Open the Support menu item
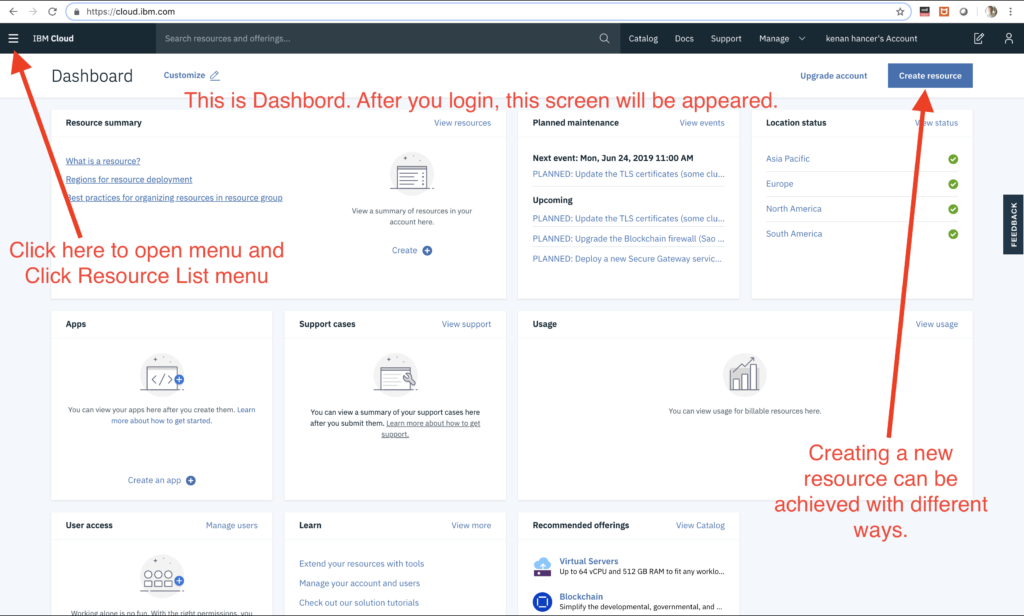The image size is (1024, 616). tap(726, 39)
